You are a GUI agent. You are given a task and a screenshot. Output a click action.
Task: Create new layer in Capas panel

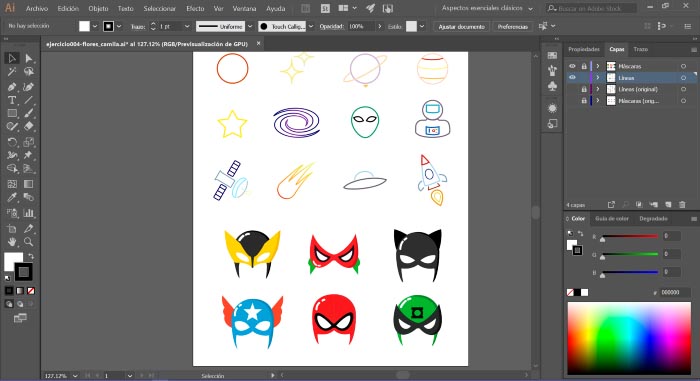668,205
